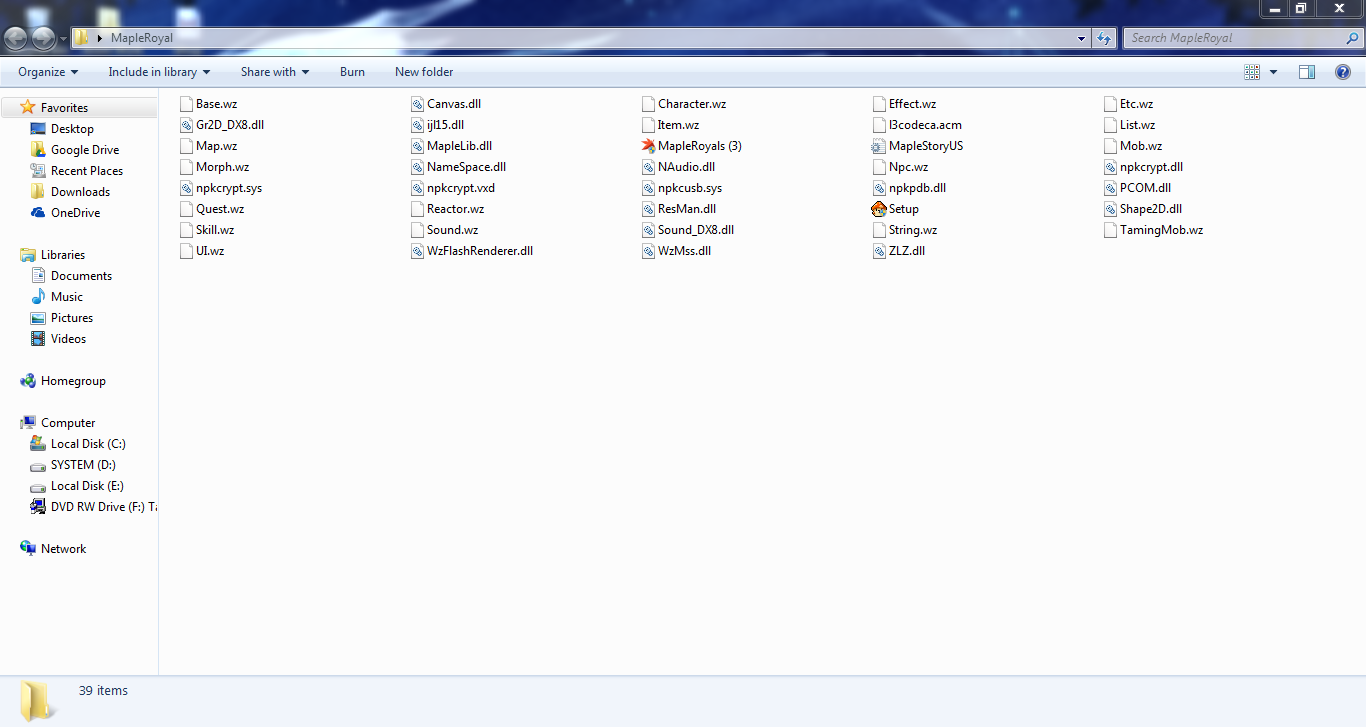Screen dimensions: 1366x727
Task: Select the MapleRoyals (3) application icon
Action: point(649,146)
